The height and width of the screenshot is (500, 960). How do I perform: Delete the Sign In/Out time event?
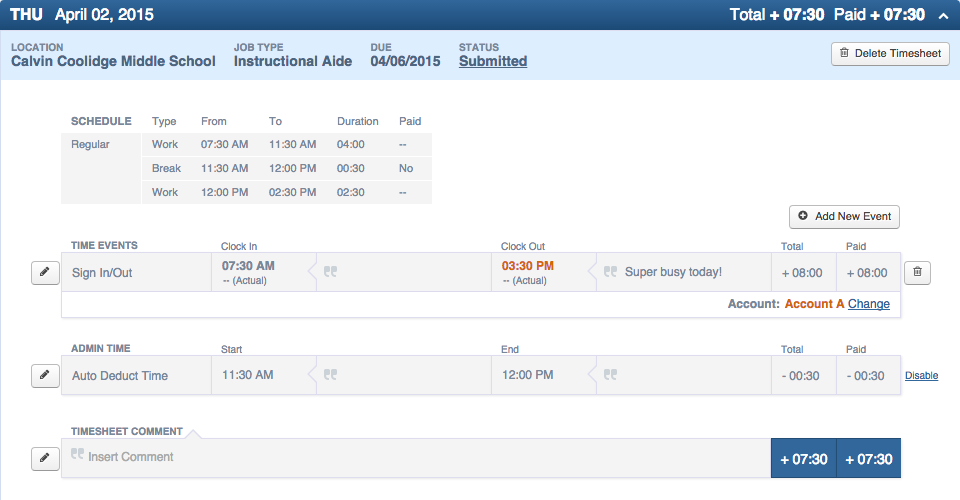pyautogui.click(x=918, y=272)
